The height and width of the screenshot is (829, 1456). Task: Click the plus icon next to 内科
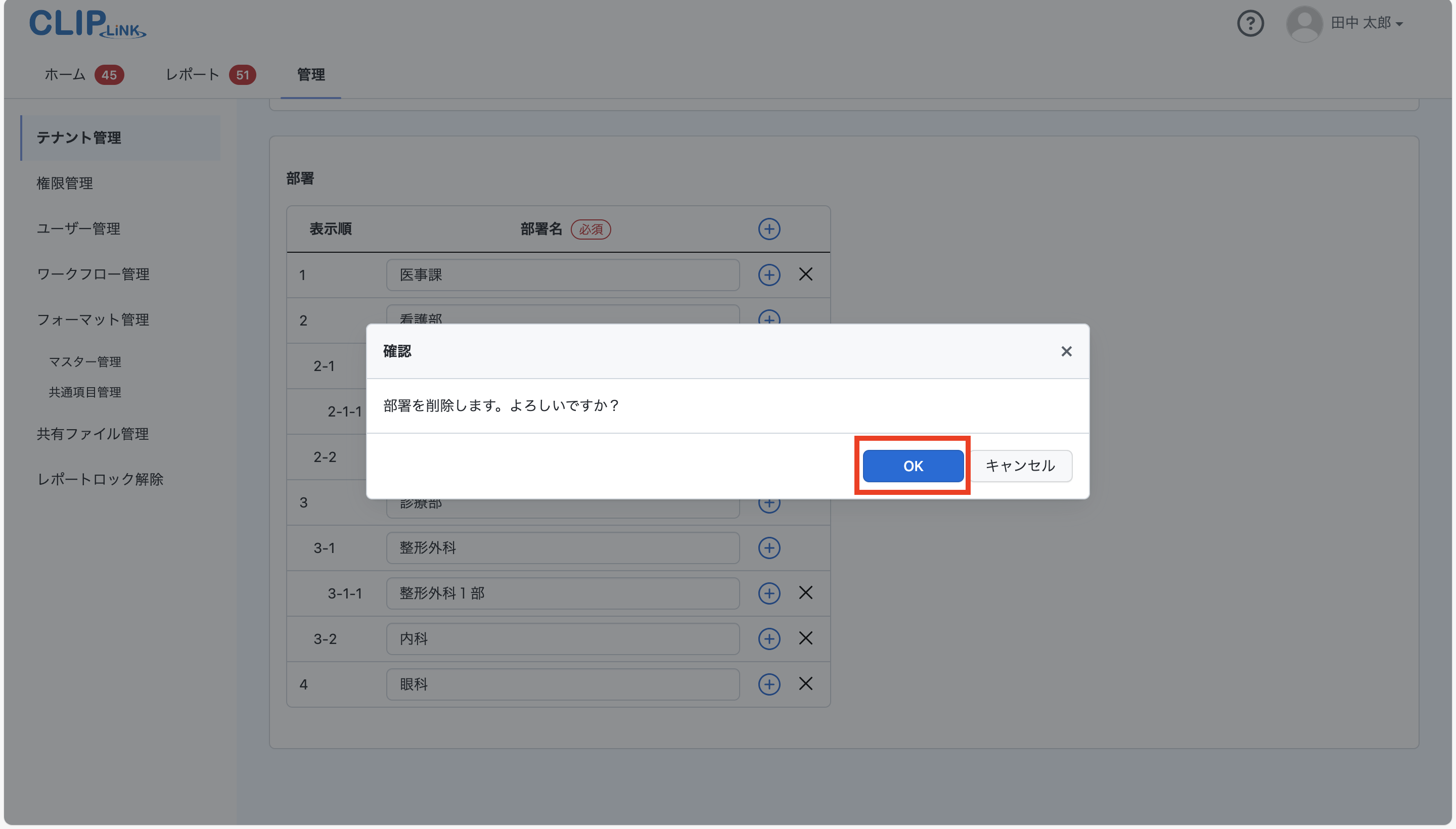click(x=769, y=638)
